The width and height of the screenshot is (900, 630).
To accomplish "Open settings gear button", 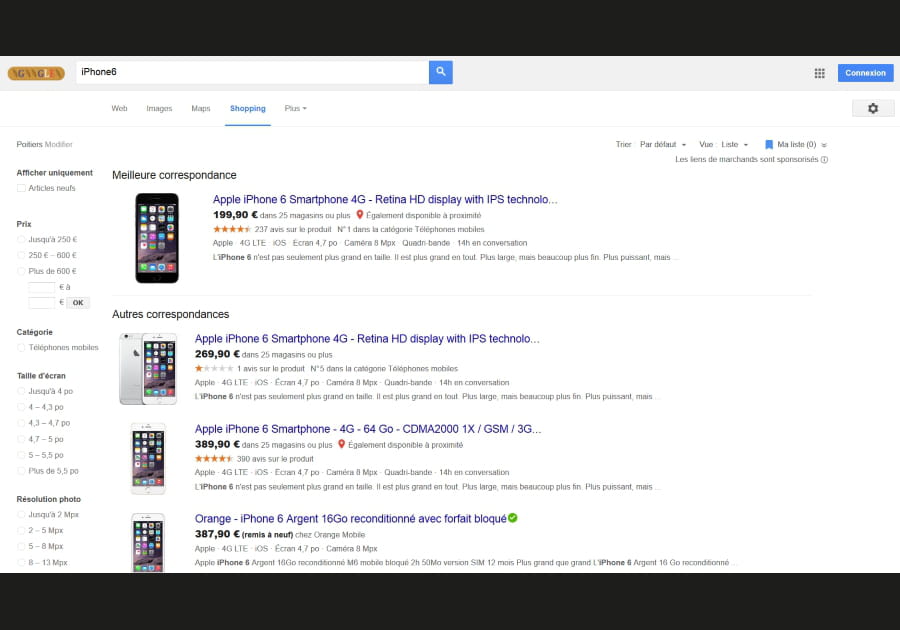I will click(x=872, y=108).
